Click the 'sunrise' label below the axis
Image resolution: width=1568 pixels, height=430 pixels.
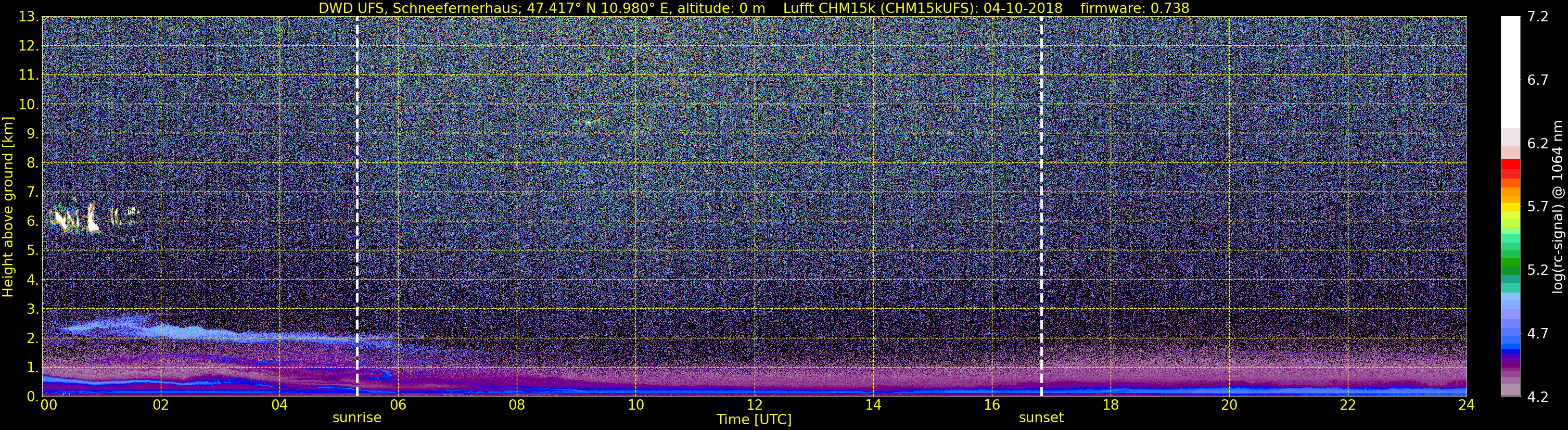point(356,418)
